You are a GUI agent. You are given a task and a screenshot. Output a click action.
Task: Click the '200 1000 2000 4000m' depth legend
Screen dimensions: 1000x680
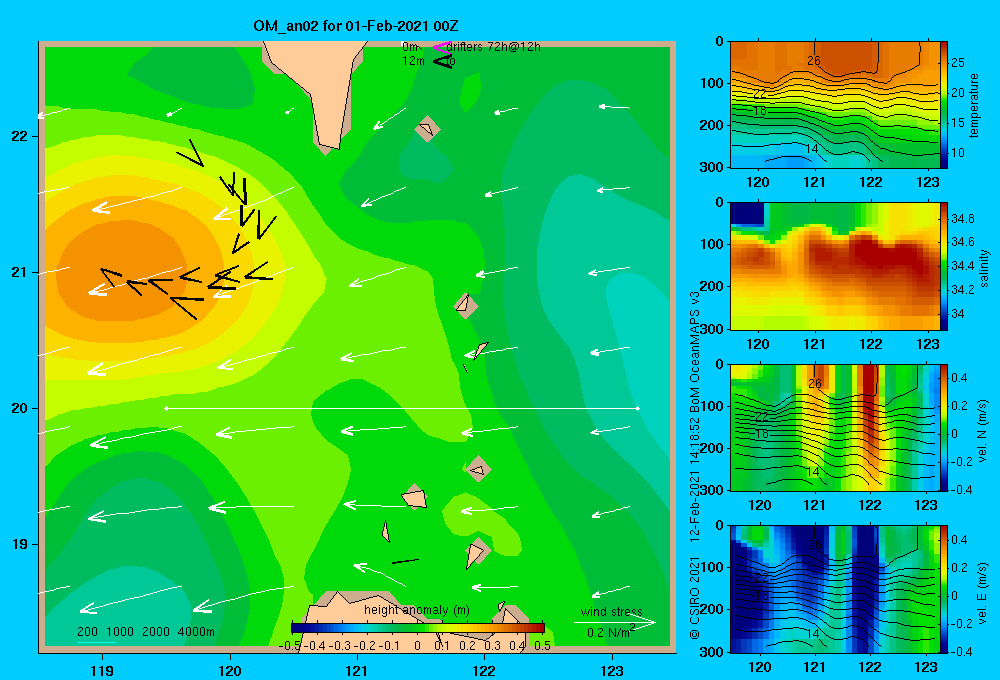pyautogui.click(x=146, y=632)
